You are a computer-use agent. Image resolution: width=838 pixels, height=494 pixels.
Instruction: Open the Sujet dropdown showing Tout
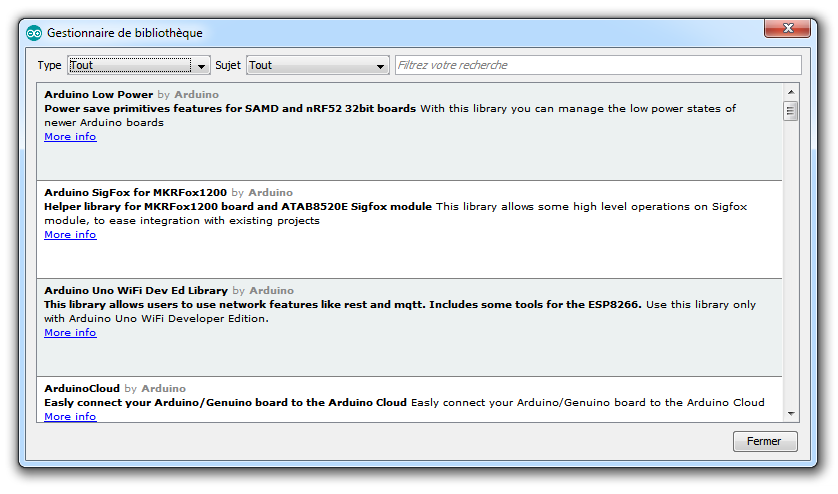tap(317, 65)
